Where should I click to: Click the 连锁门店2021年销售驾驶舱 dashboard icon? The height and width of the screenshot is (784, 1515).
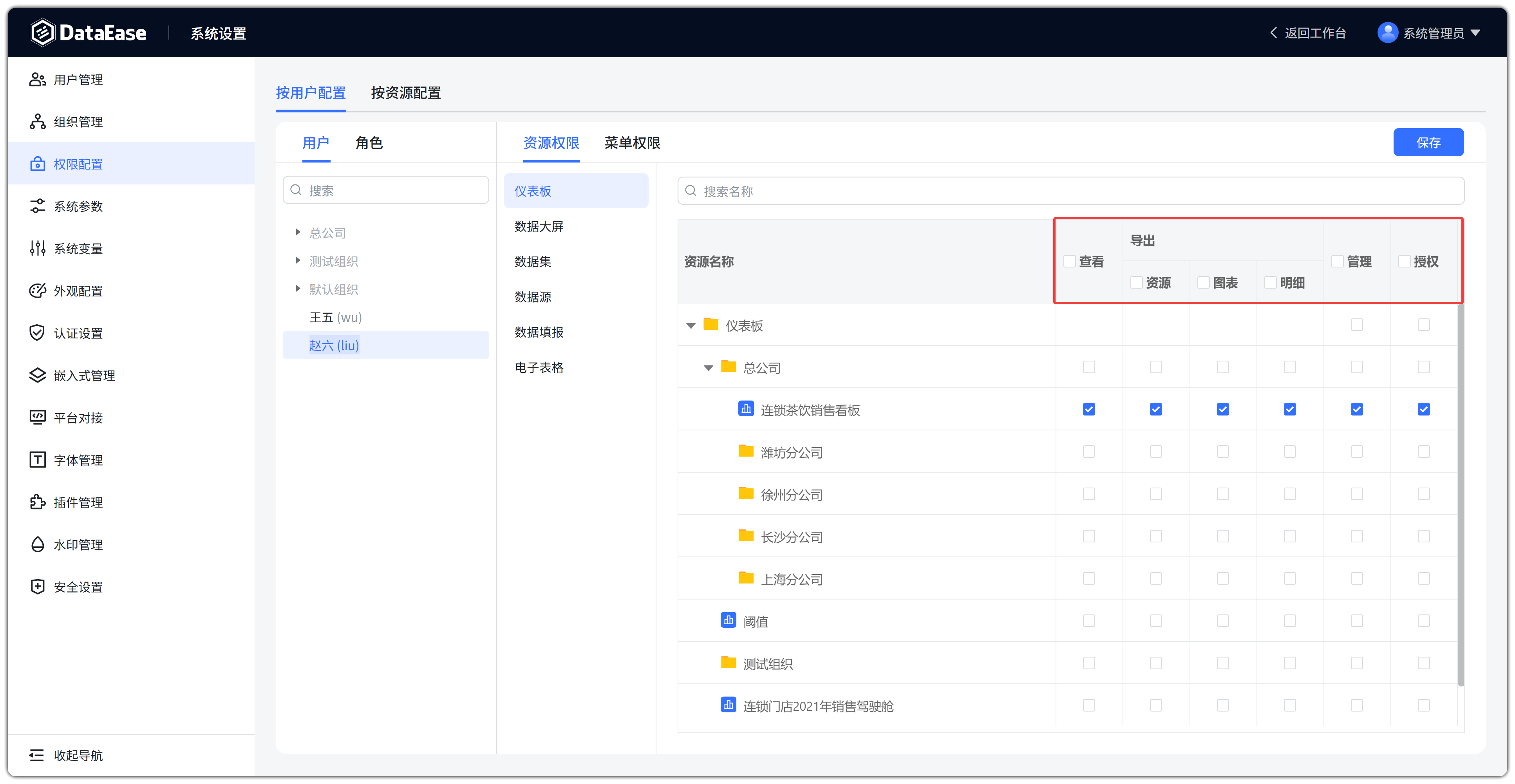click(729, 705)
